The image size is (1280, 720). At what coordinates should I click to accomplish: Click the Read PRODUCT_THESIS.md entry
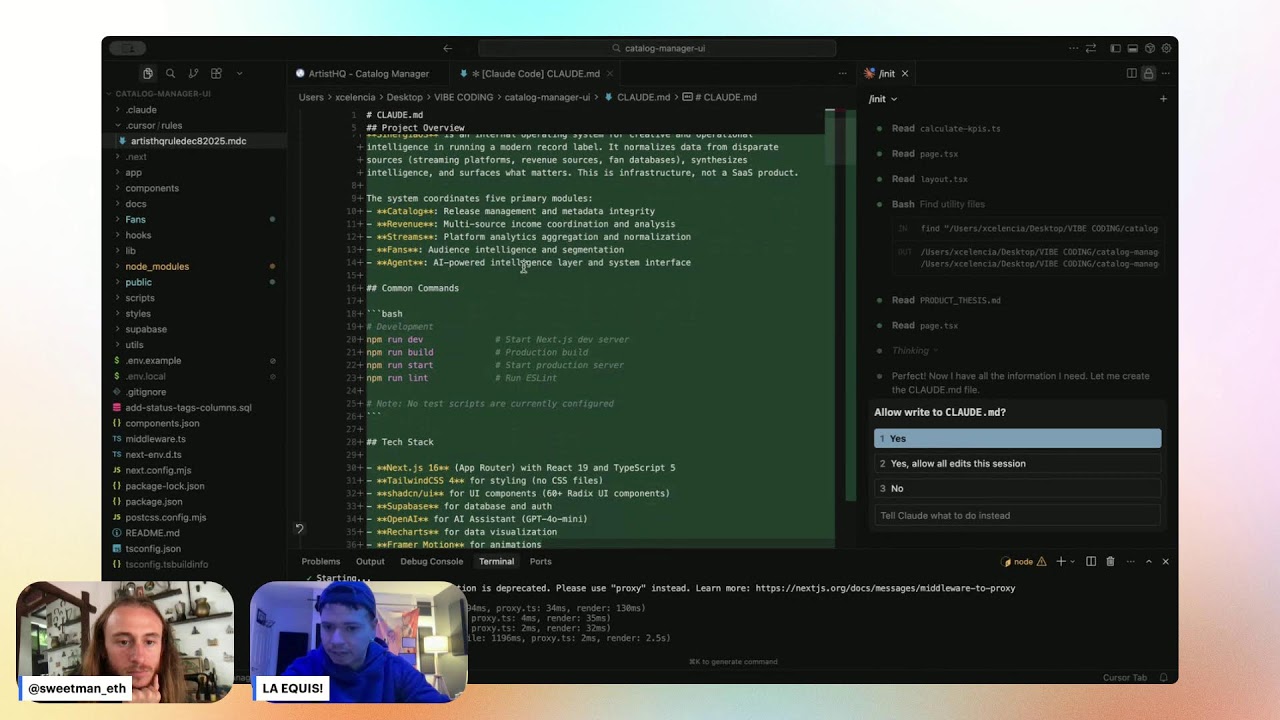946,300
